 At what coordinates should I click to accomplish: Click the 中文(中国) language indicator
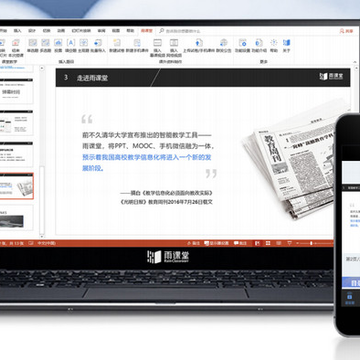click(x=47, y=243)
